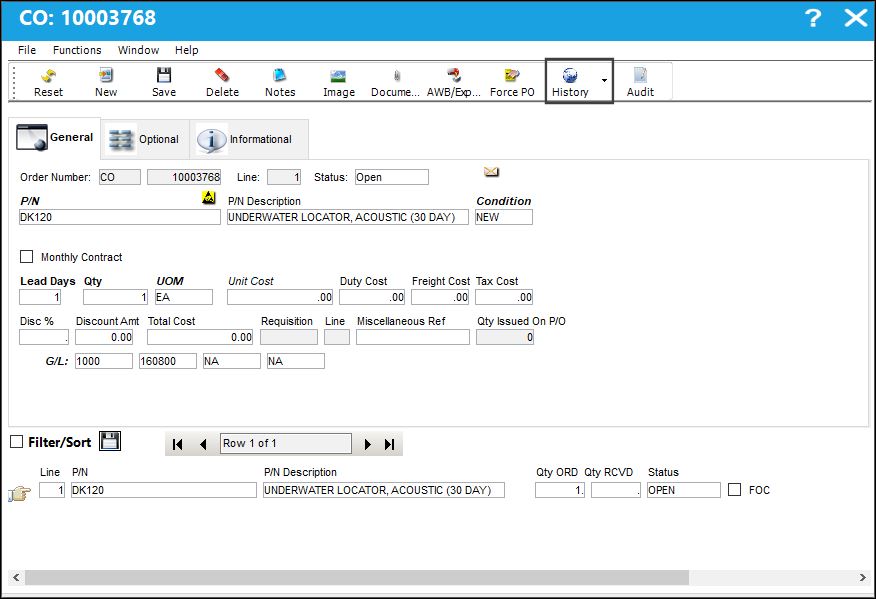Click the grid Qty RCVD cell
This screenshot has width=876, height=599.
616,490
